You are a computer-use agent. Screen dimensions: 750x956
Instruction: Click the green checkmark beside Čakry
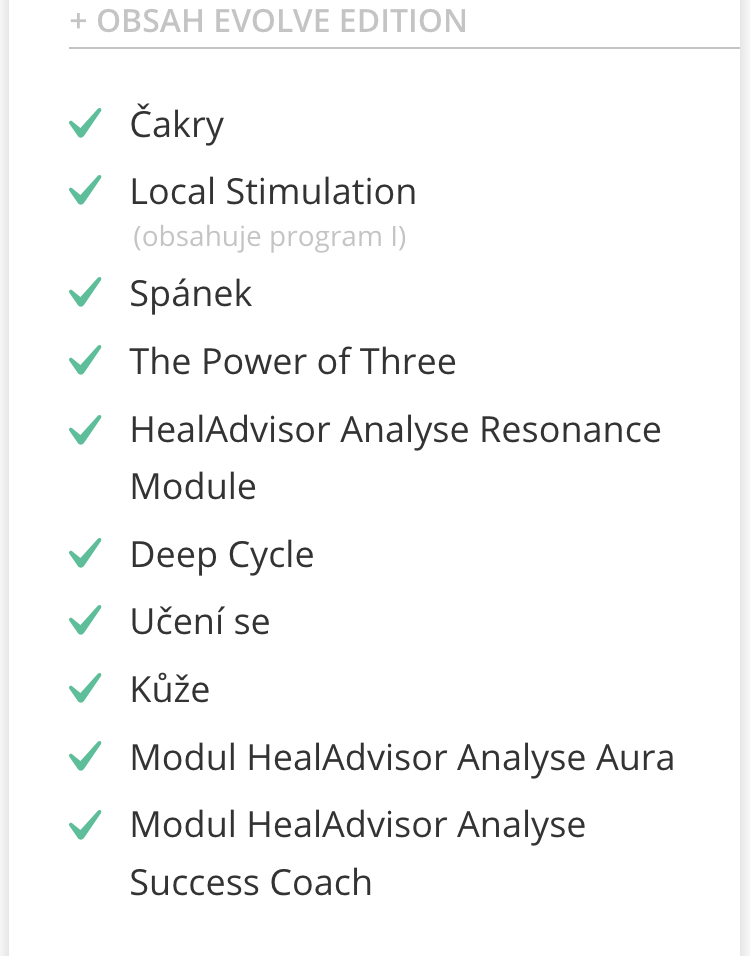[x=85, y=123]
